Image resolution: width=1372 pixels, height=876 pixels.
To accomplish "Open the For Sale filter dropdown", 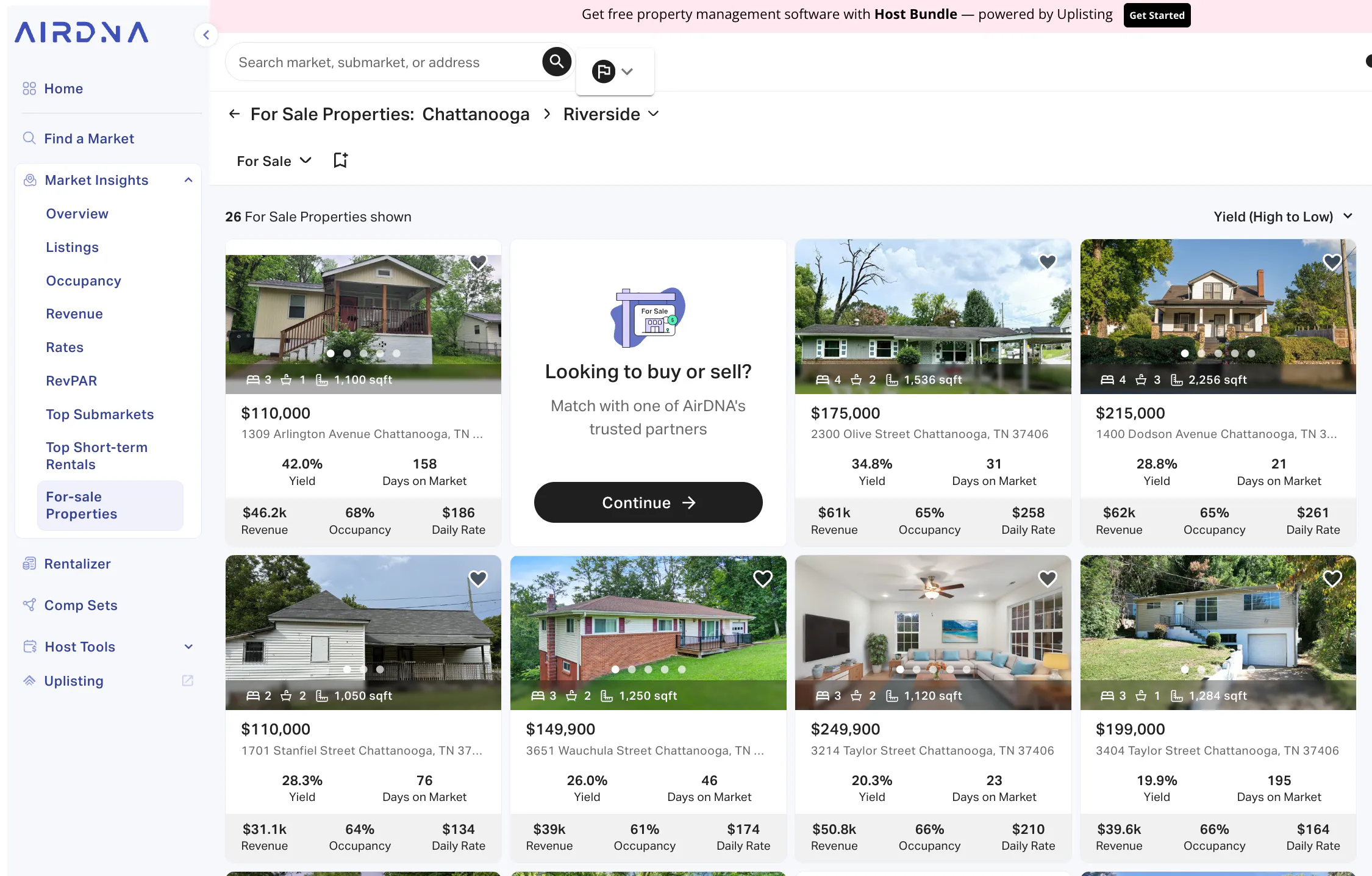I will click(274, 161).
